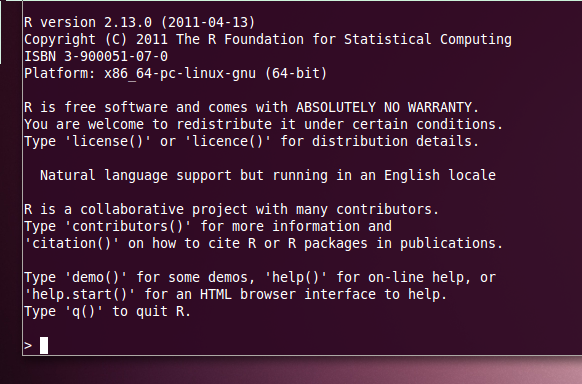Click the "Type 'q()' to quit R." line
582x384 pixels.
click(108, 312)
